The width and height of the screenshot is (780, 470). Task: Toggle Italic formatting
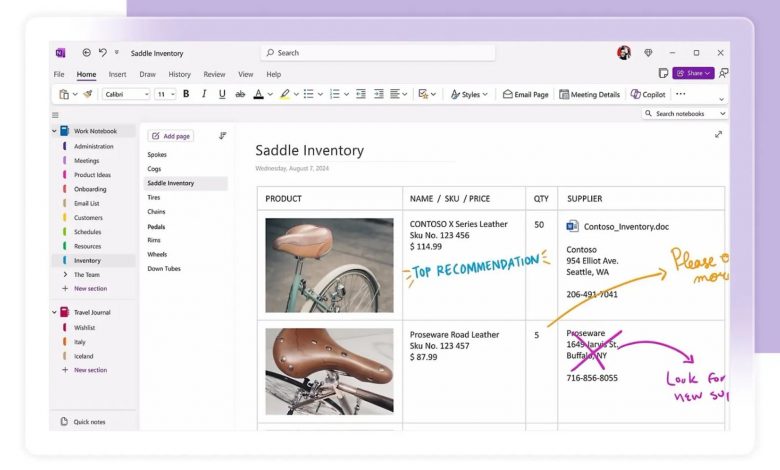coord(204,94)
